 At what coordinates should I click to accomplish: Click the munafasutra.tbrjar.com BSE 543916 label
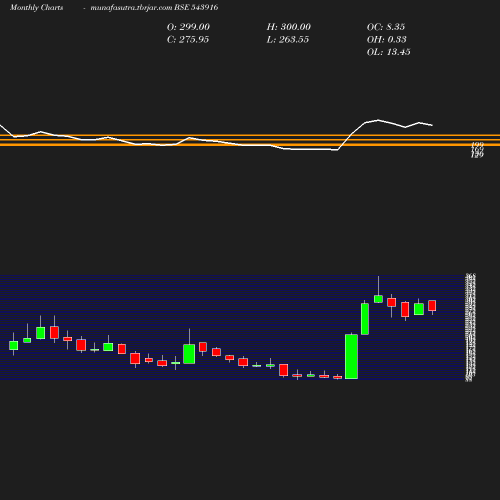(x=154, y=7)
